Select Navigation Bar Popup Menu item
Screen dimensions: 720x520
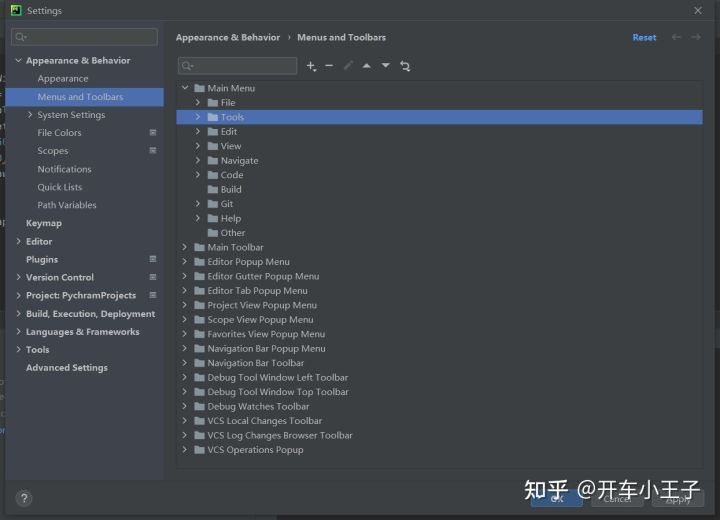pyautogui.click(x=266, y=349)
